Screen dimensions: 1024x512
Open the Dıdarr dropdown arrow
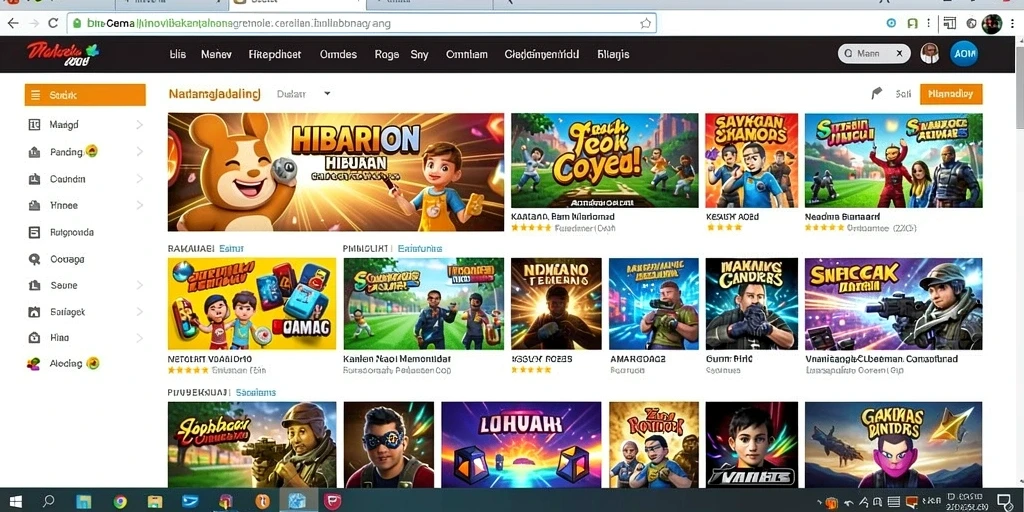click(x=327, y=93)
